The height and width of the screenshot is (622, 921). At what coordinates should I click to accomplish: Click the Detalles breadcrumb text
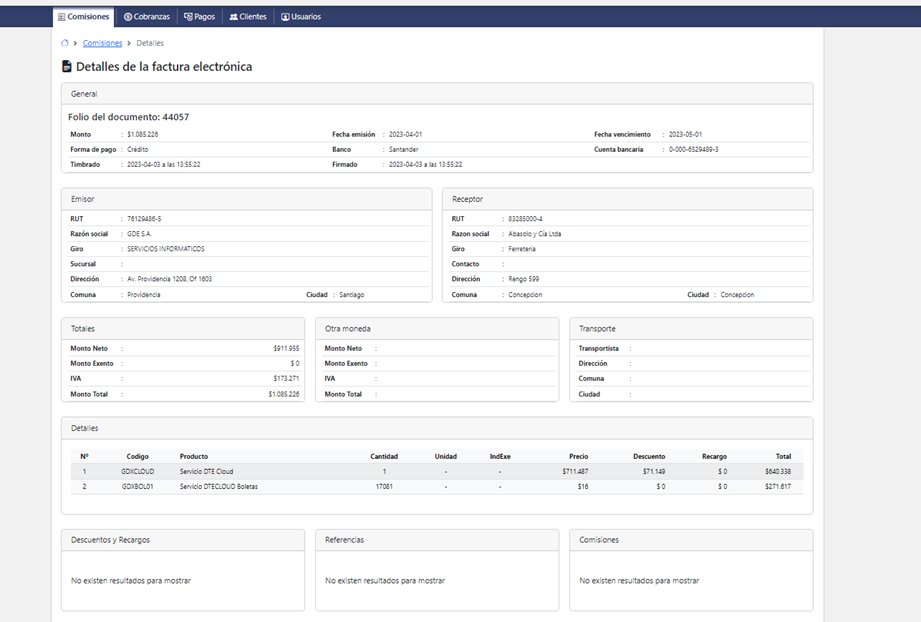[150, 43]
